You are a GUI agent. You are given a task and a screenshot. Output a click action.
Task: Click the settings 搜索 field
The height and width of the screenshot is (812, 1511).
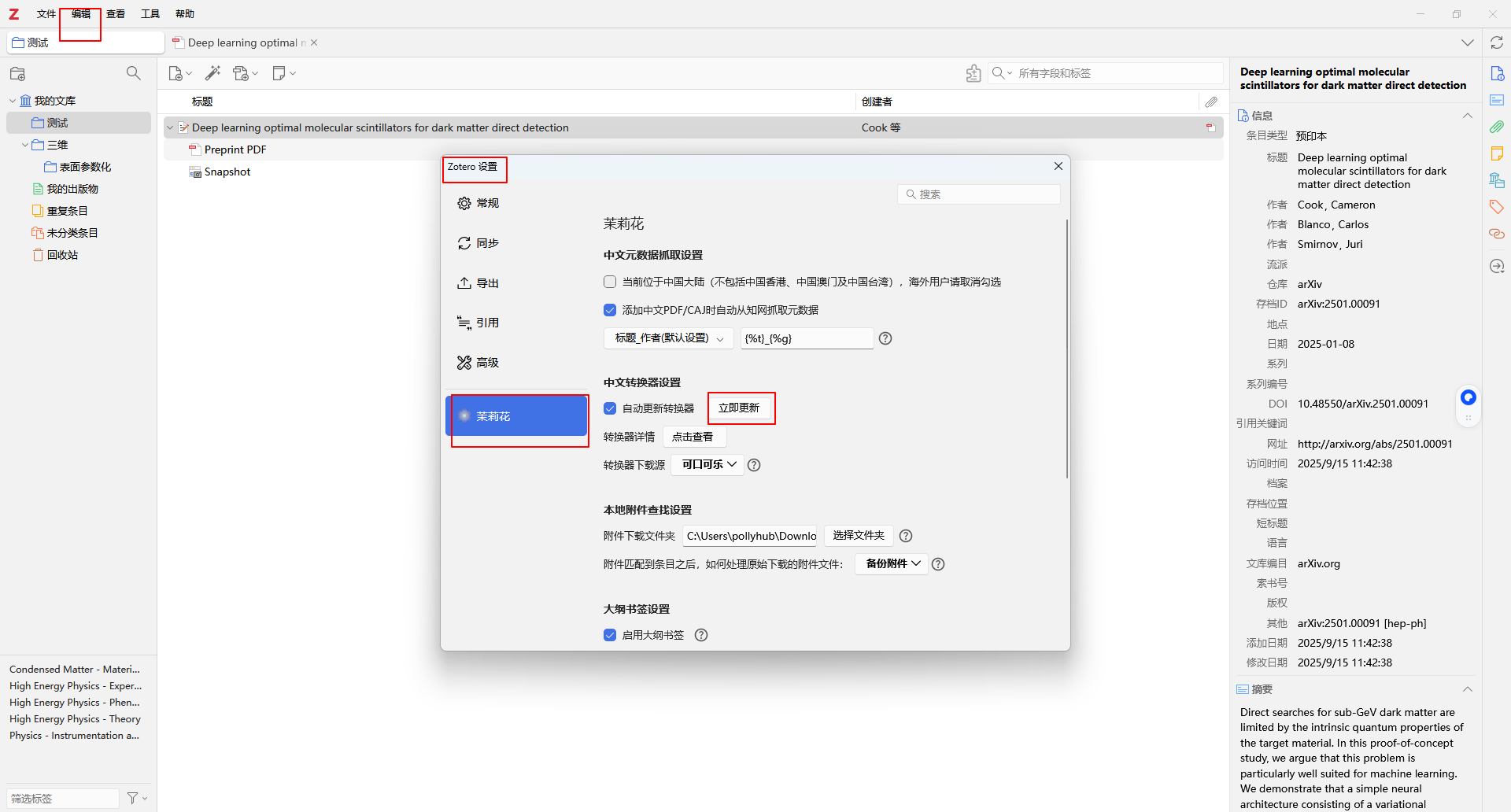pyautogui.click(x=979, y=194)
